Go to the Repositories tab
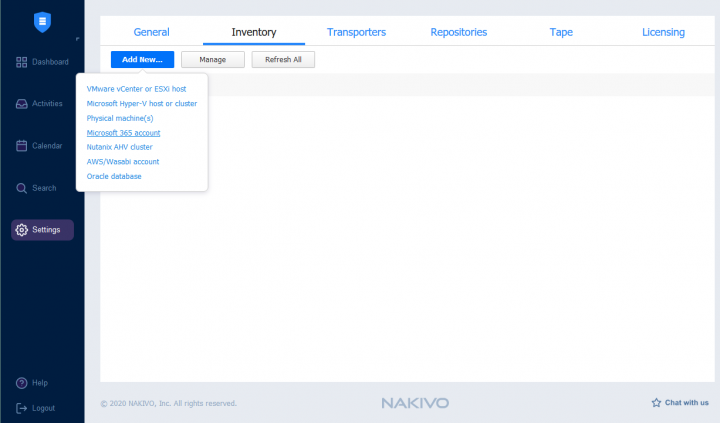720x423 pixels. (x=459, y=32)
